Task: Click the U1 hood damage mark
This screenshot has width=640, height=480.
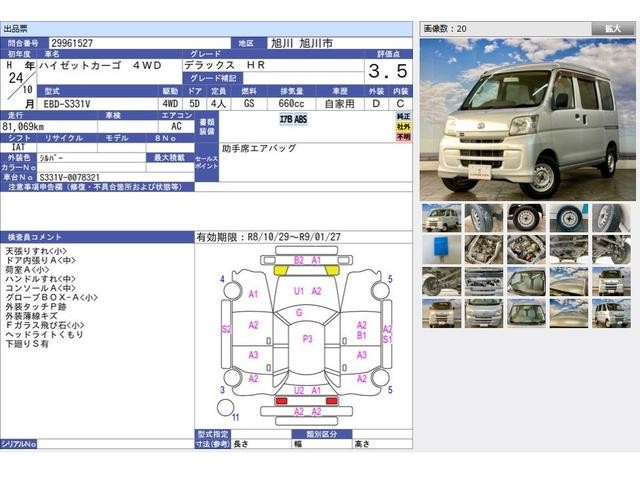Action: coord(299,291)
